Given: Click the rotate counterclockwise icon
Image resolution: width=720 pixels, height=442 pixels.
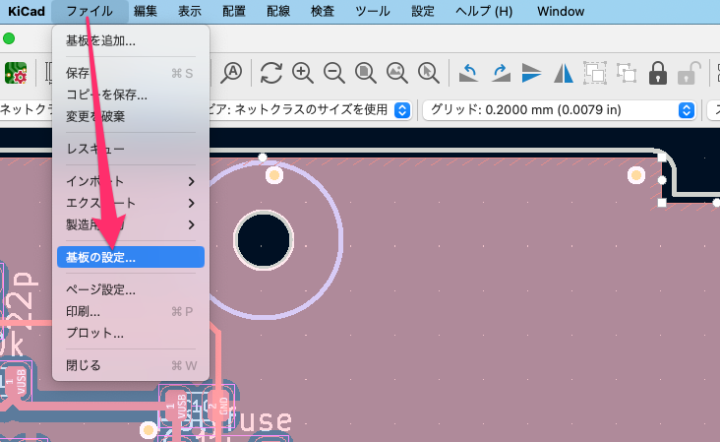Looking at the screenshot, I should click(468, 72).
